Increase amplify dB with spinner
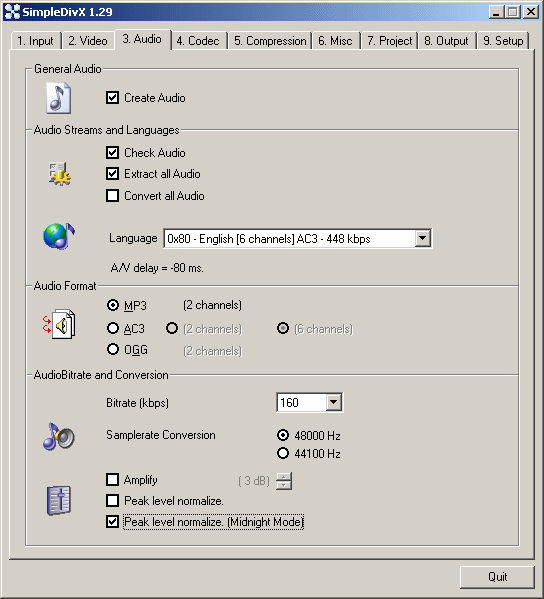This screenshot has height=599, width=544. 284,477
